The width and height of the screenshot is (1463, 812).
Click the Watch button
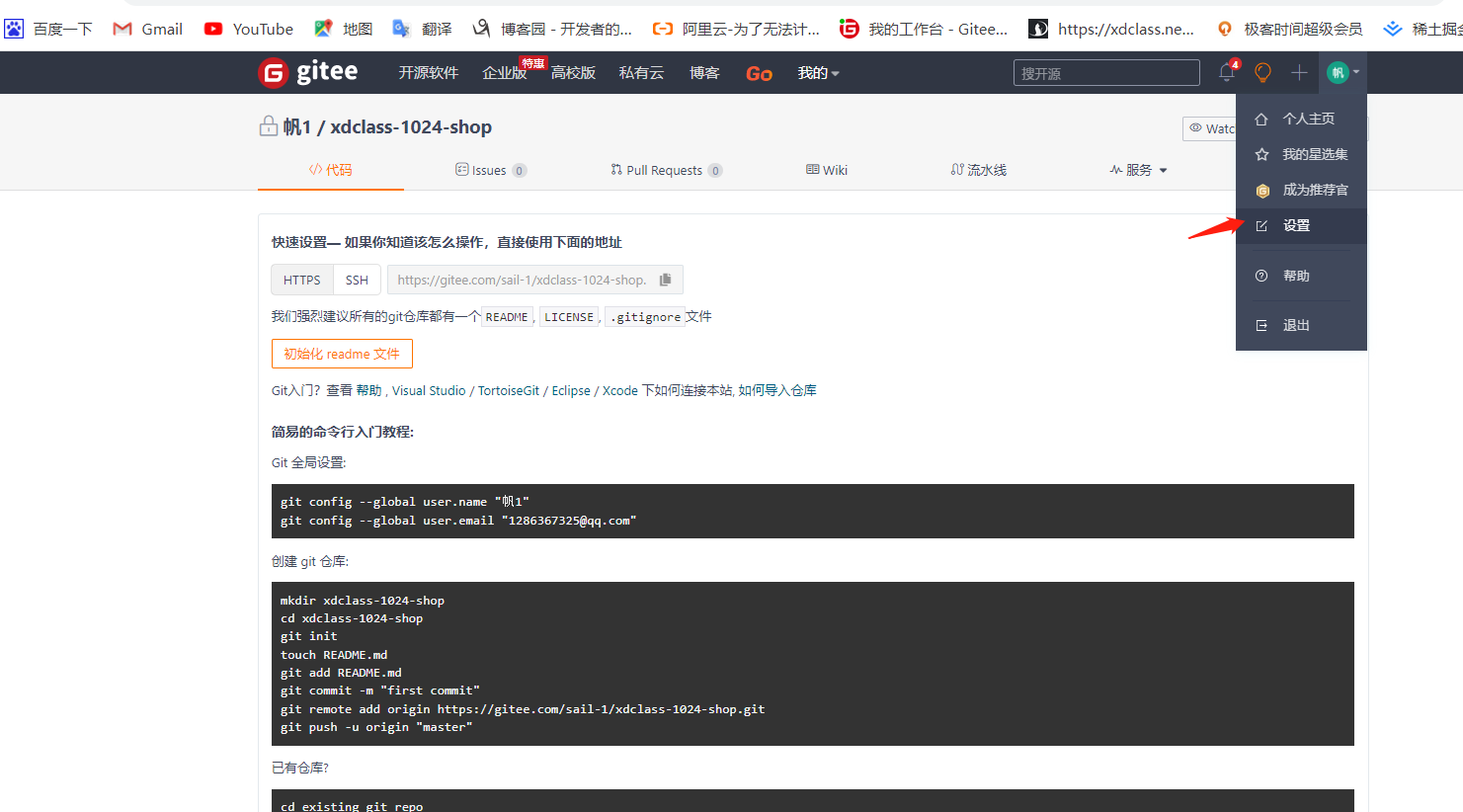coord(1210,128)
